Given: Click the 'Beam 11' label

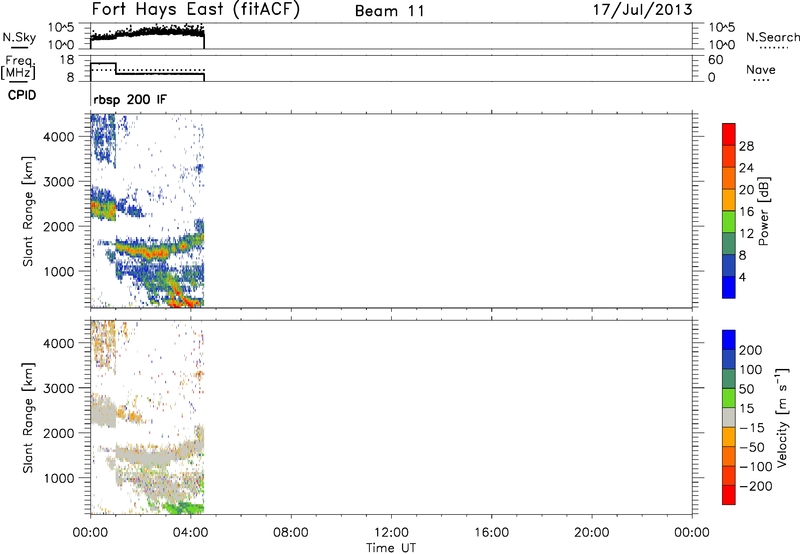Looking at the screenshot, I should point(390,11).
